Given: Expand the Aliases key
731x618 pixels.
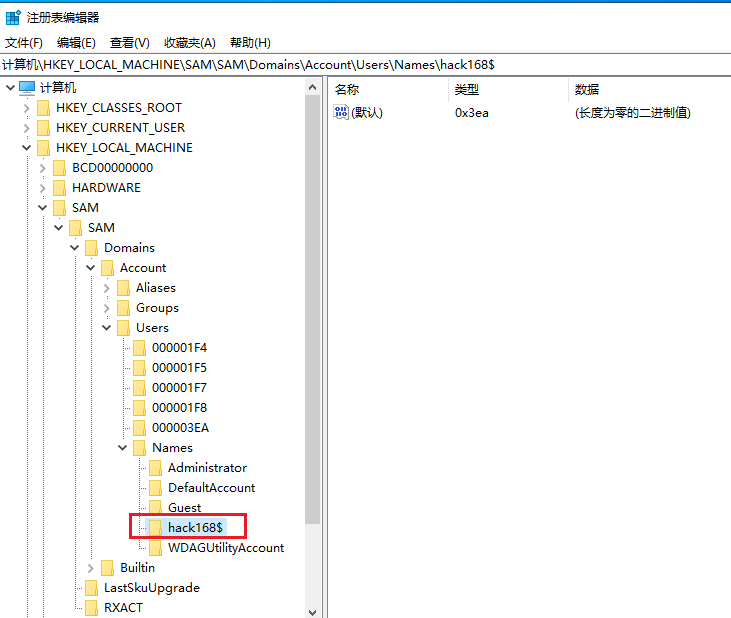Looking at the screenshot, I should (106, 288).
